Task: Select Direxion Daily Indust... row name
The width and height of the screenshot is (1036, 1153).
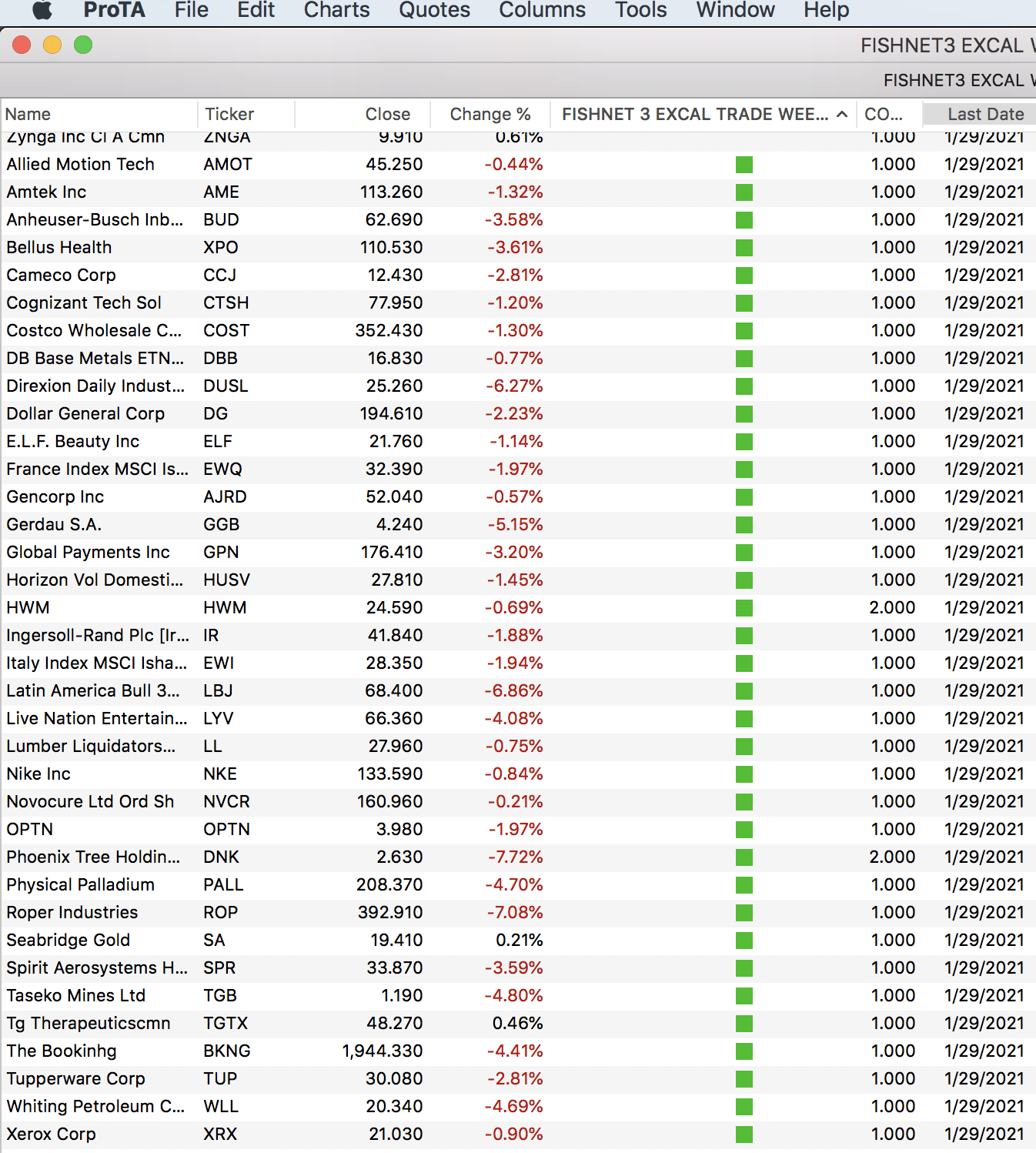Action: (95, 386)
